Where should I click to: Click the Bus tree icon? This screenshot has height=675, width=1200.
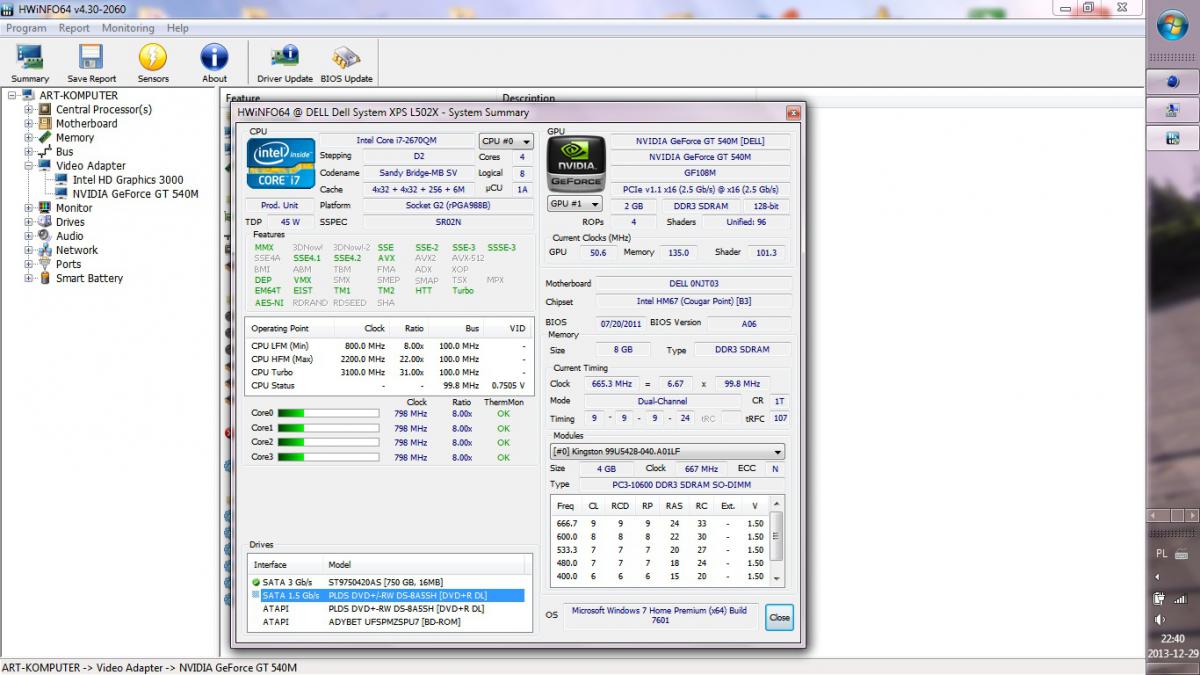pos(45,152)
